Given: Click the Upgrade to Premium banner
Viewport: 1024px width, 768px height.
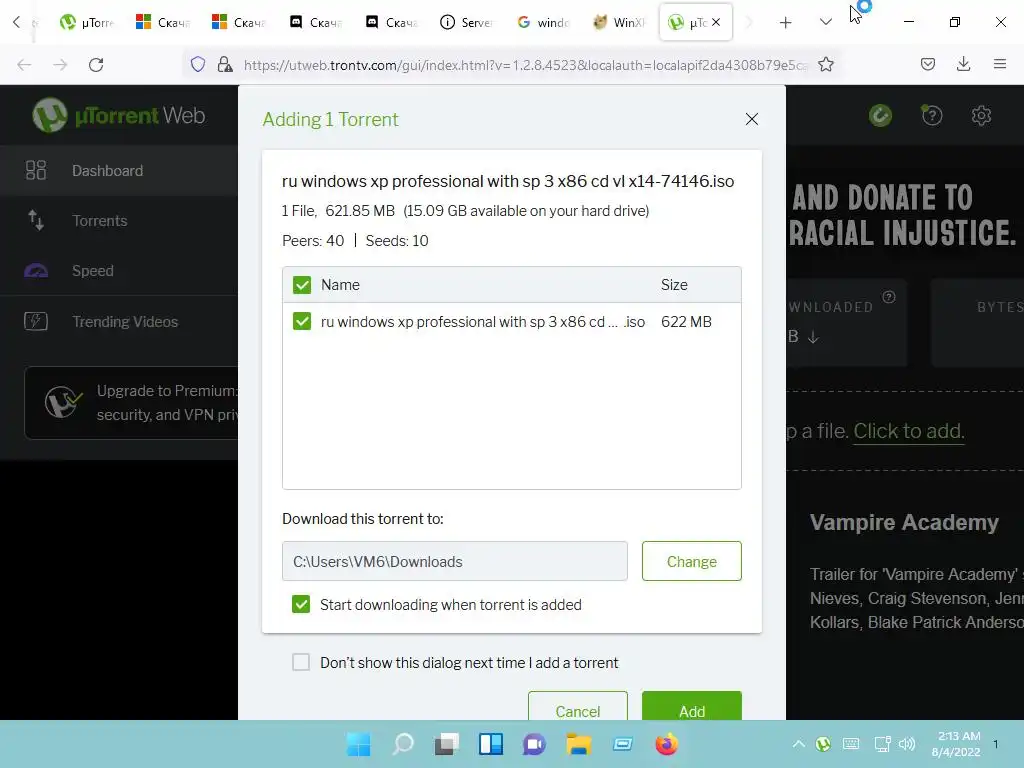Looking at the screenshot, I should 131,402.
